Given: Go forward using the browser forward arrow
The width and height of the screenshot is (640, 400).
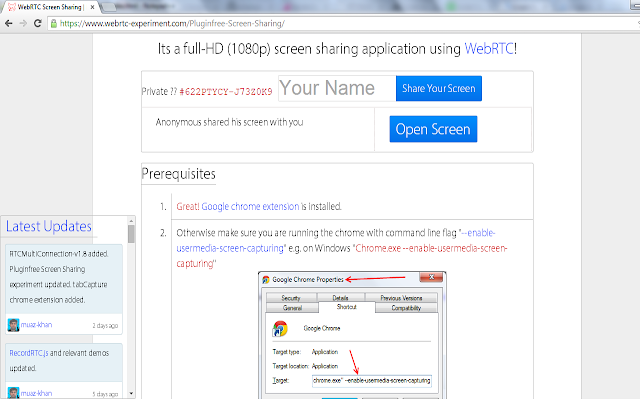Looking at the screenshot, I should (x=23, y=23).
